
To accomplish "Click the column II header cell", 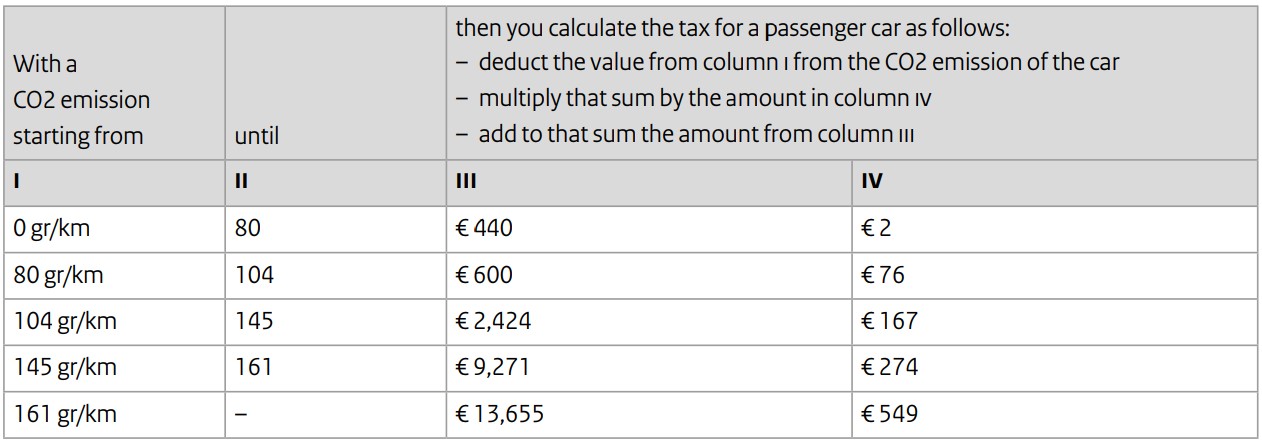I will pyautogui.click(x=335, y=183).
